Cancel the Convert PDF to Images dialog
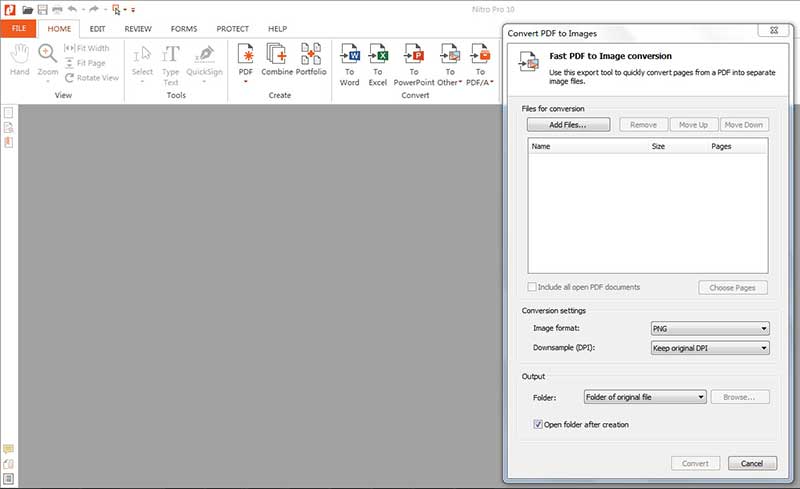Screen dimensions: 800x489 coord(753,463)
